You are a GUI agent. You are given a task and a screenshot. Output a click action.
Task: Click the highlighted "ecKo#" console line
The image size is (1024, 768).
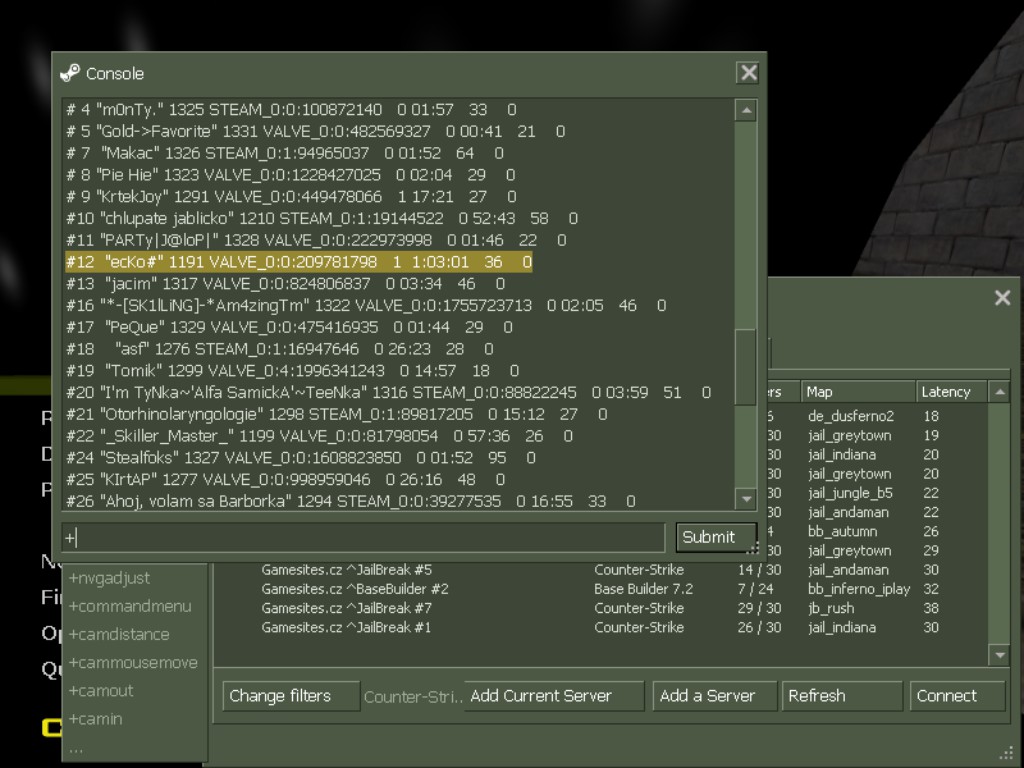[299, 262]
